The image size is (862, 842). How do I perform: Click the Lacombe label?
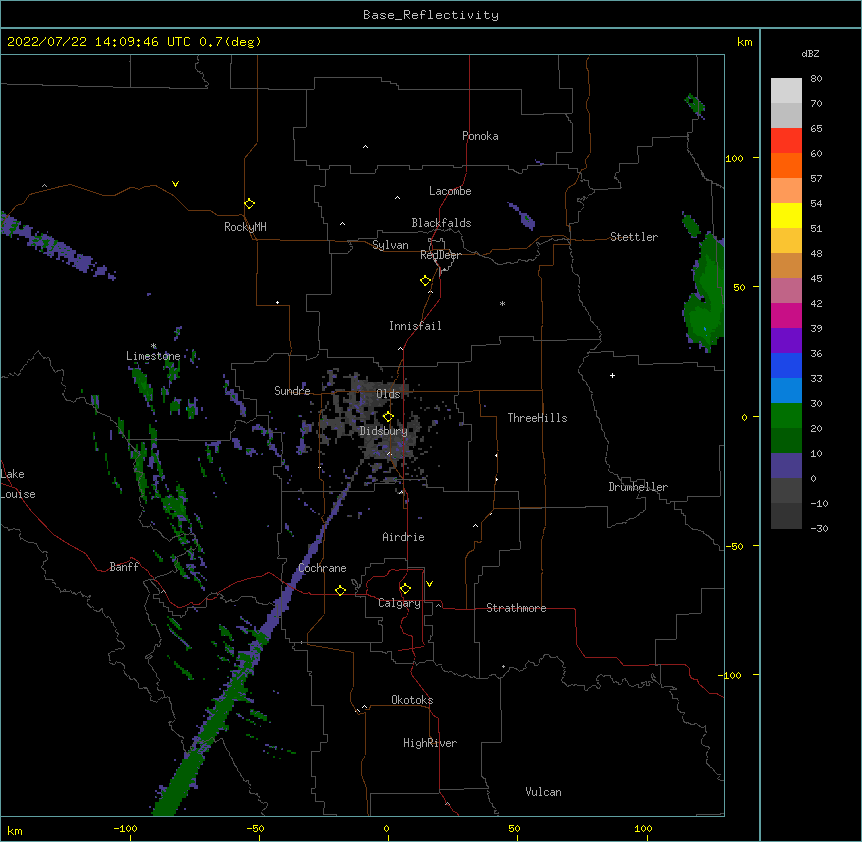coord(450,191)
